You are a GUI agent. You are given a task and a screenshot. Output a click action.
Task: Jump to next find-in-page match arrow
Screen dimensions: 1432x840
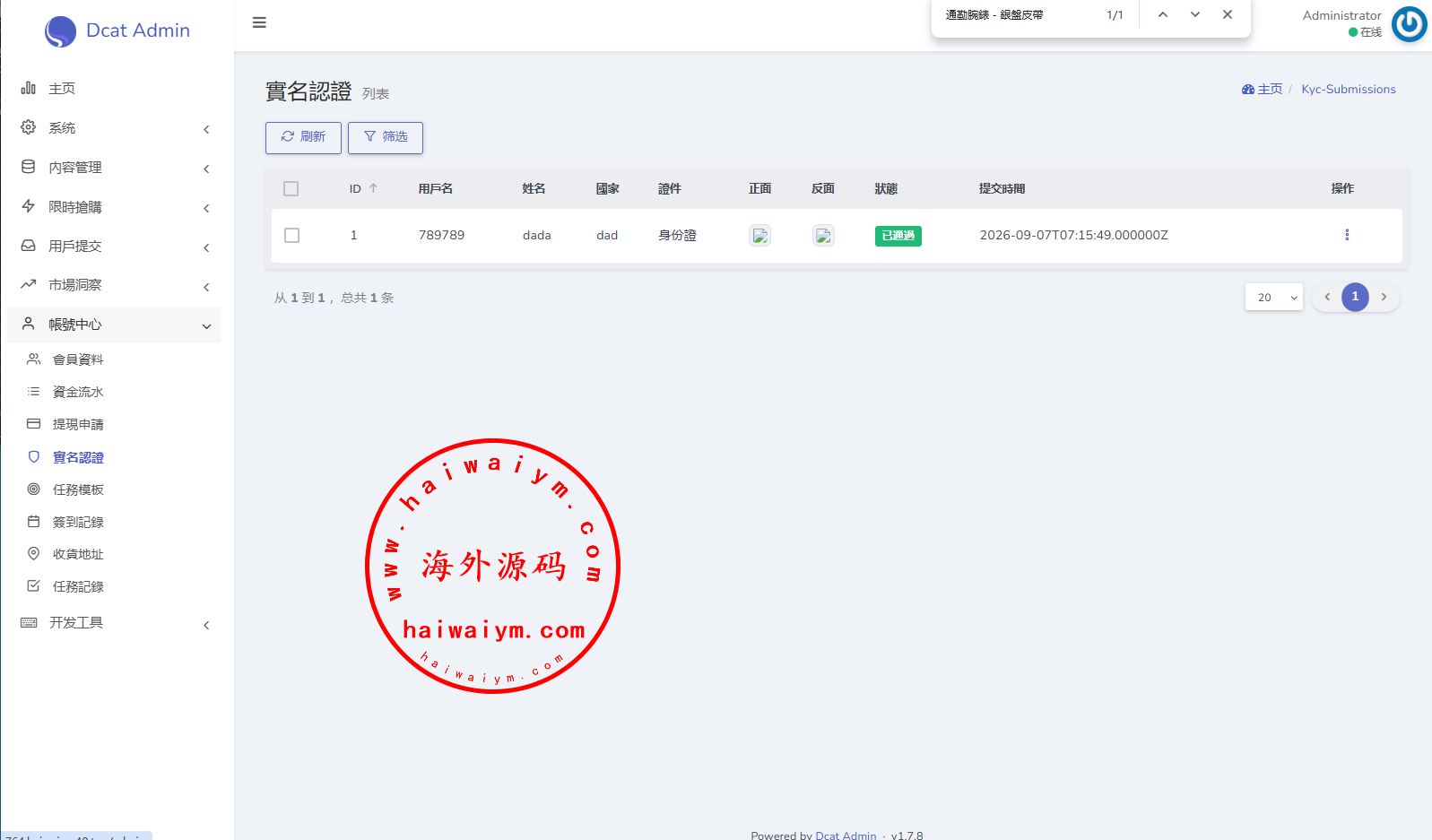(1194, 14)
